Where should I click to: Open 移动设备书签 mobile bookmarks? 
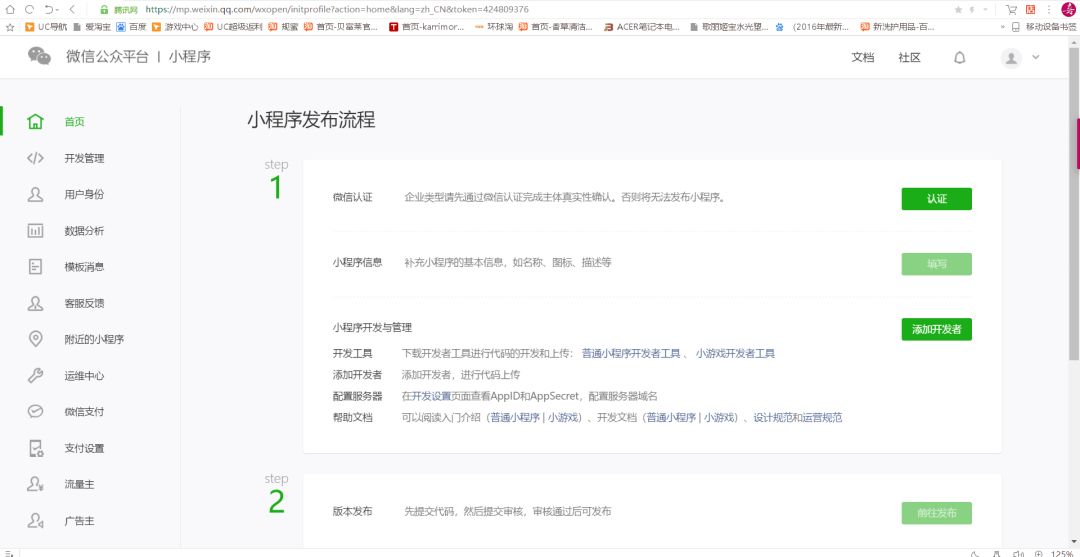pyautogui.click(x=1044, y=27)
